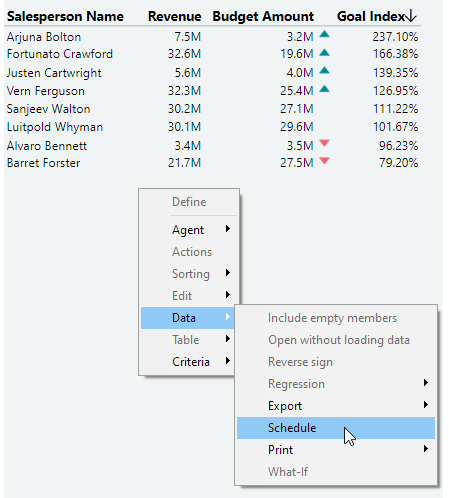Click green up triangle beside Arjuna Bolton budget
This screenshot has width=449, height=498.
point(324,34)
